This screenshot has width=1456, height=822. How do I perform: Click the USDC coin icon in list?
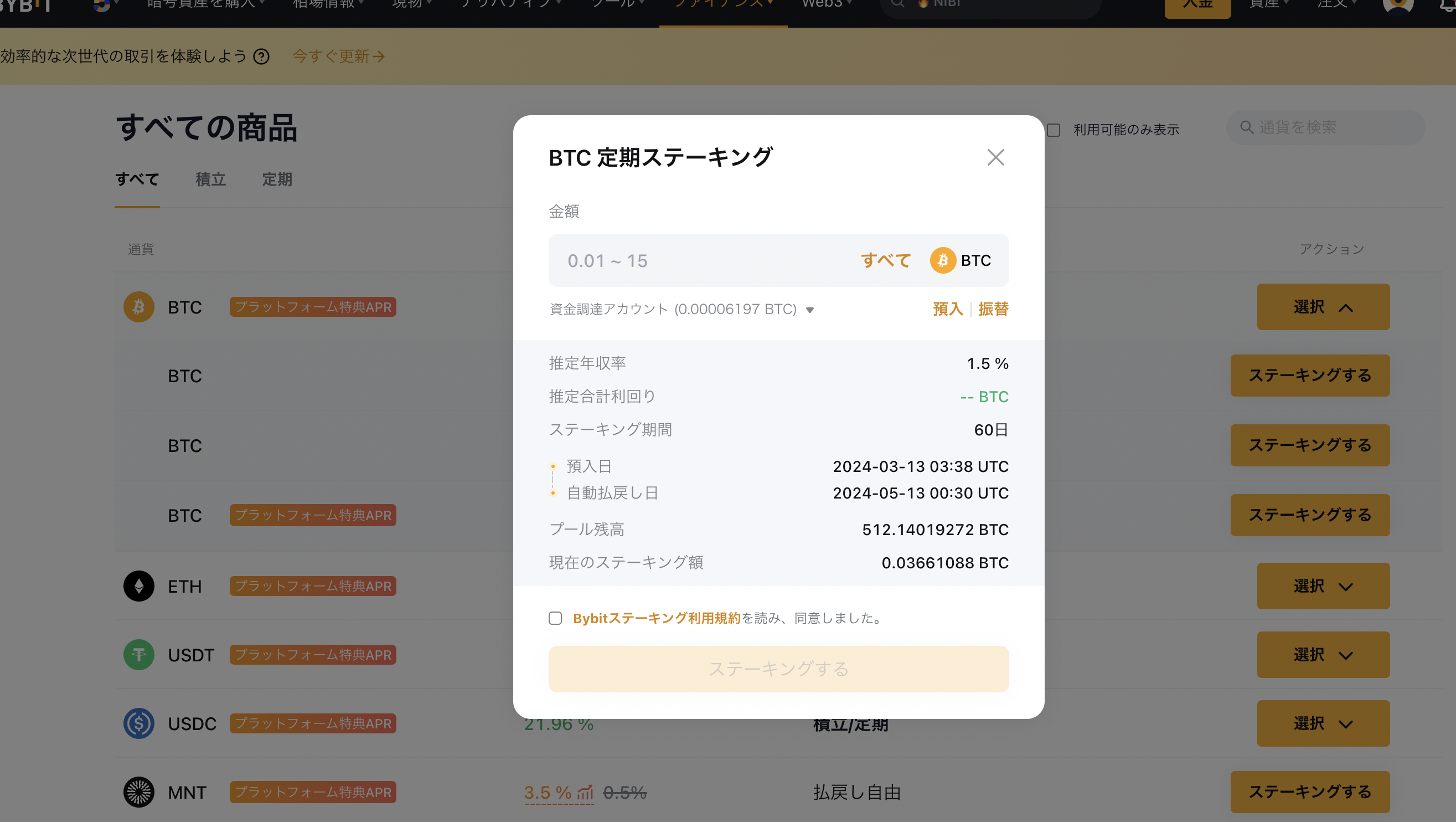(x=138, y=723)
